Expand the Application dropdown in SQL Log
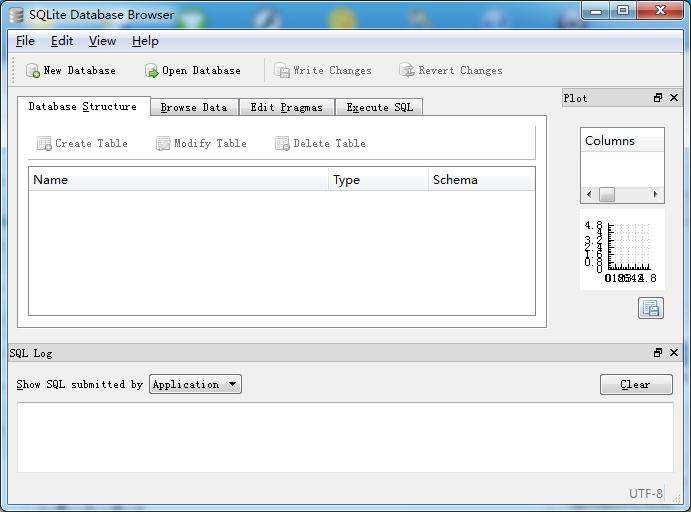Image resolution: width=691 pixels, height=512 pixels. pyautogui.click(x=195, y=384)
